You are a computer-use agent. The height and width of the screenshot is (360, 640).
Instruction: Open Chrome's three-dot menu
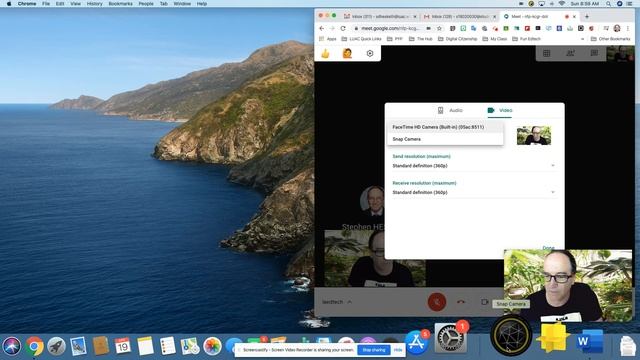pos(628,28)
